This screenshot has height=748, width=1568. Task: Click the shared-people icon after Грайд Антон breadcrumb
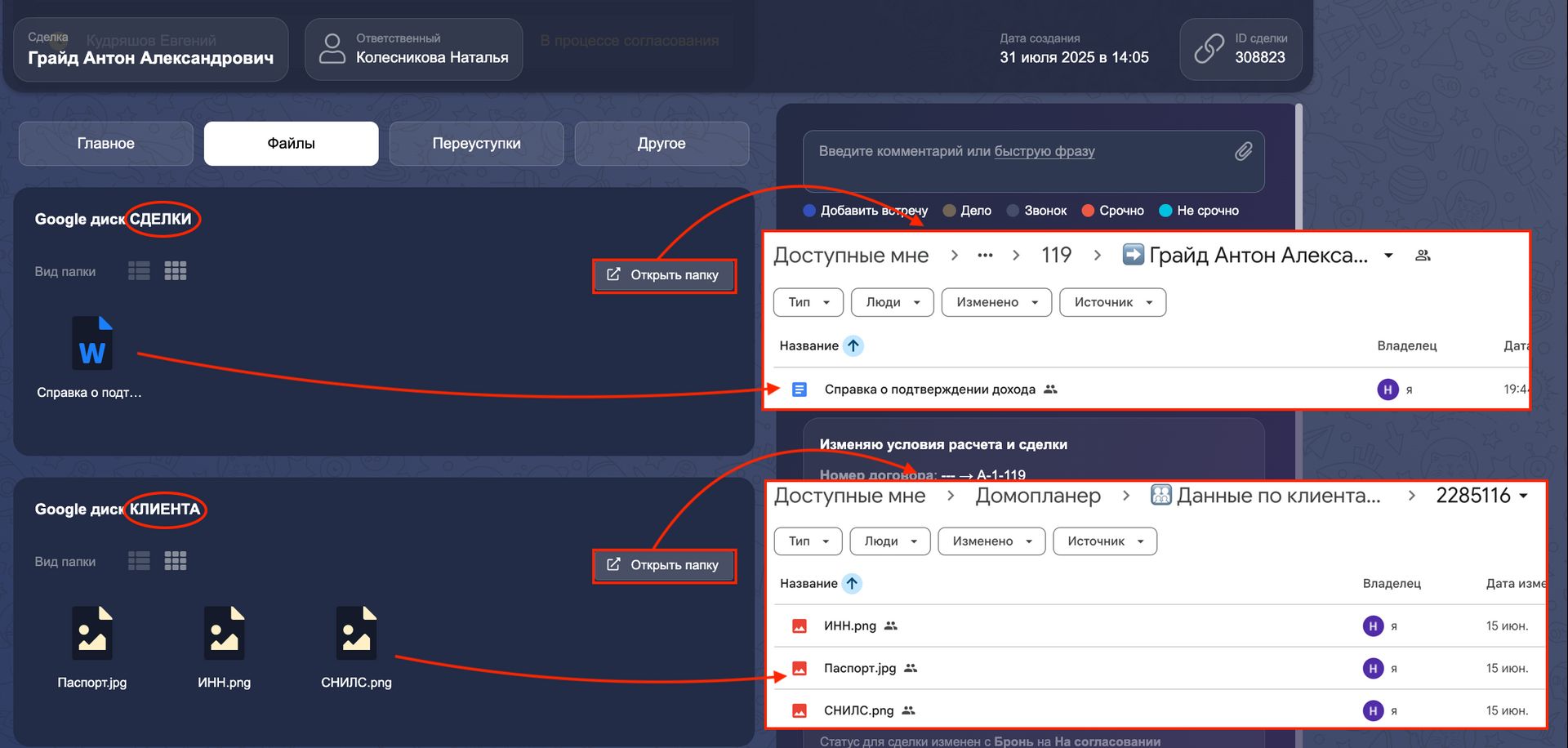tap(1423, 256)
